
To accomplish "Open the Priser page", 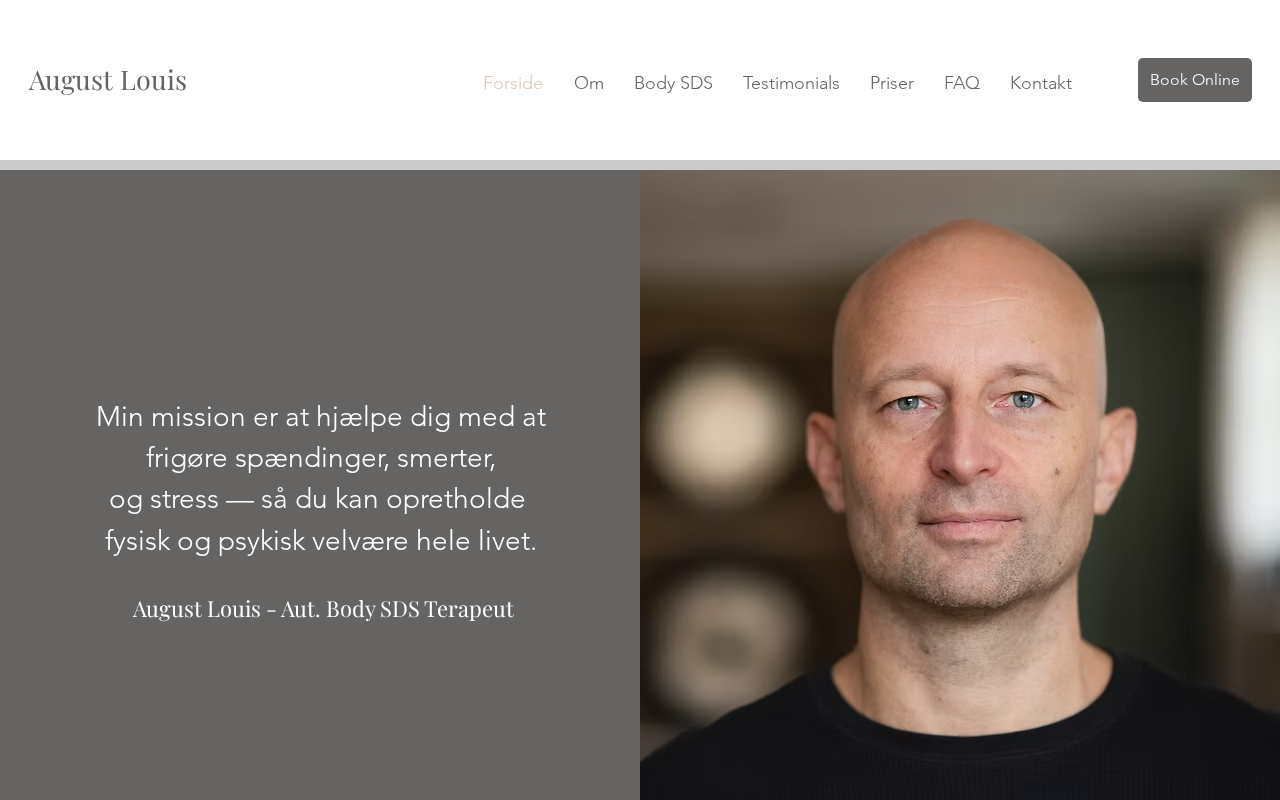I will tap(892, 83).
